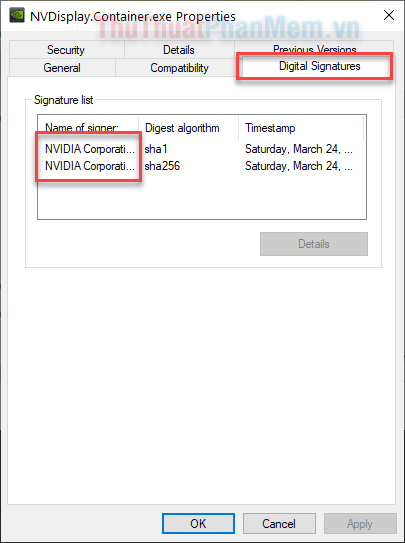Go to the Compatibility tab
Image resolution: width=405 pixels, height=543 pixels.
click(x=179, y=68)
